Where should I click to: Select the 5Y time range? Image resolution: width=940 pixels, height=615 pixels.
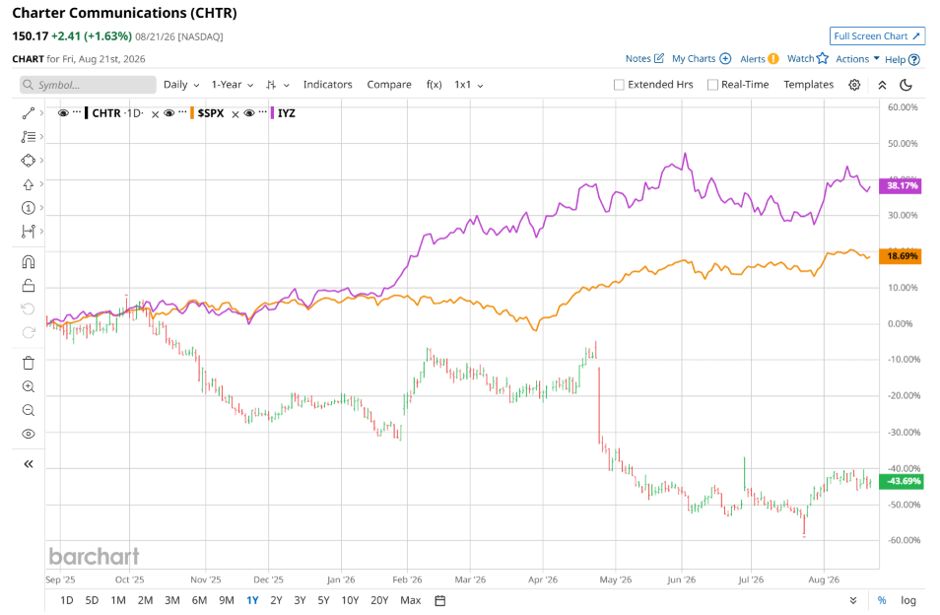pyautogui.click(x=324, y=601)
